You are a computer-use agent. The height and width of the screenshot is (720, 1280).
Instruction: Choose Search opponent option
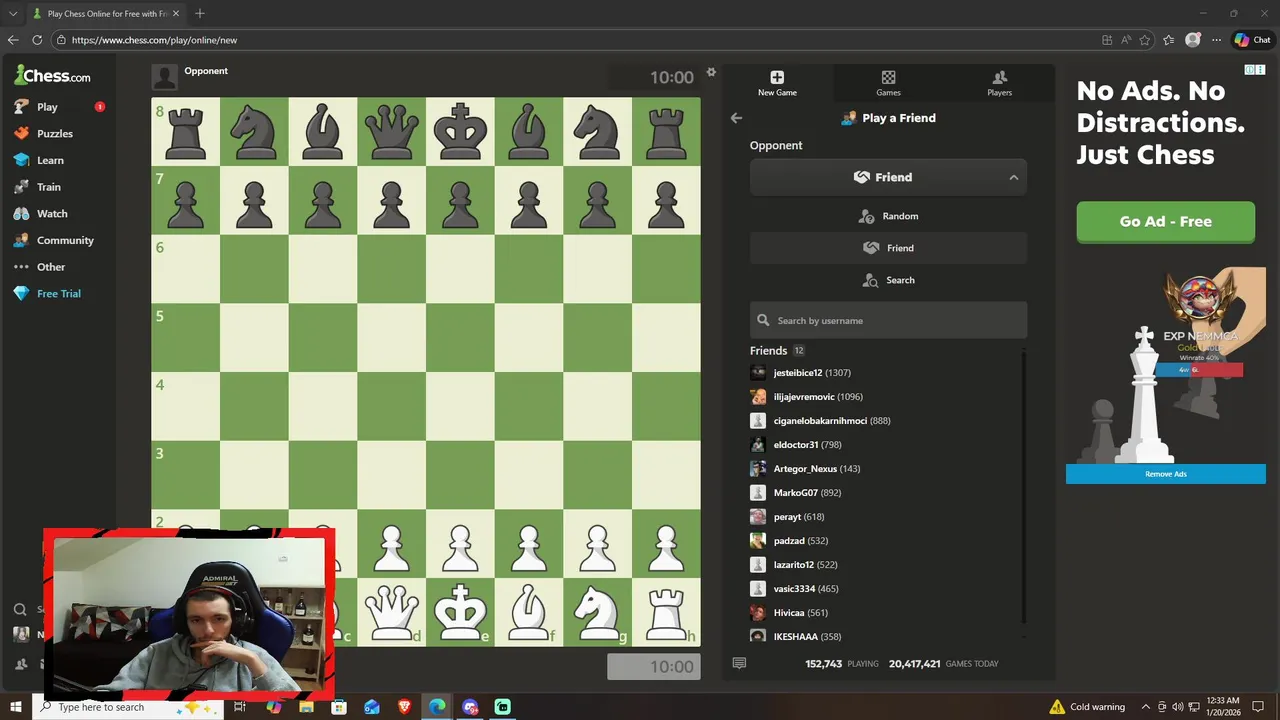click(888, 280)
